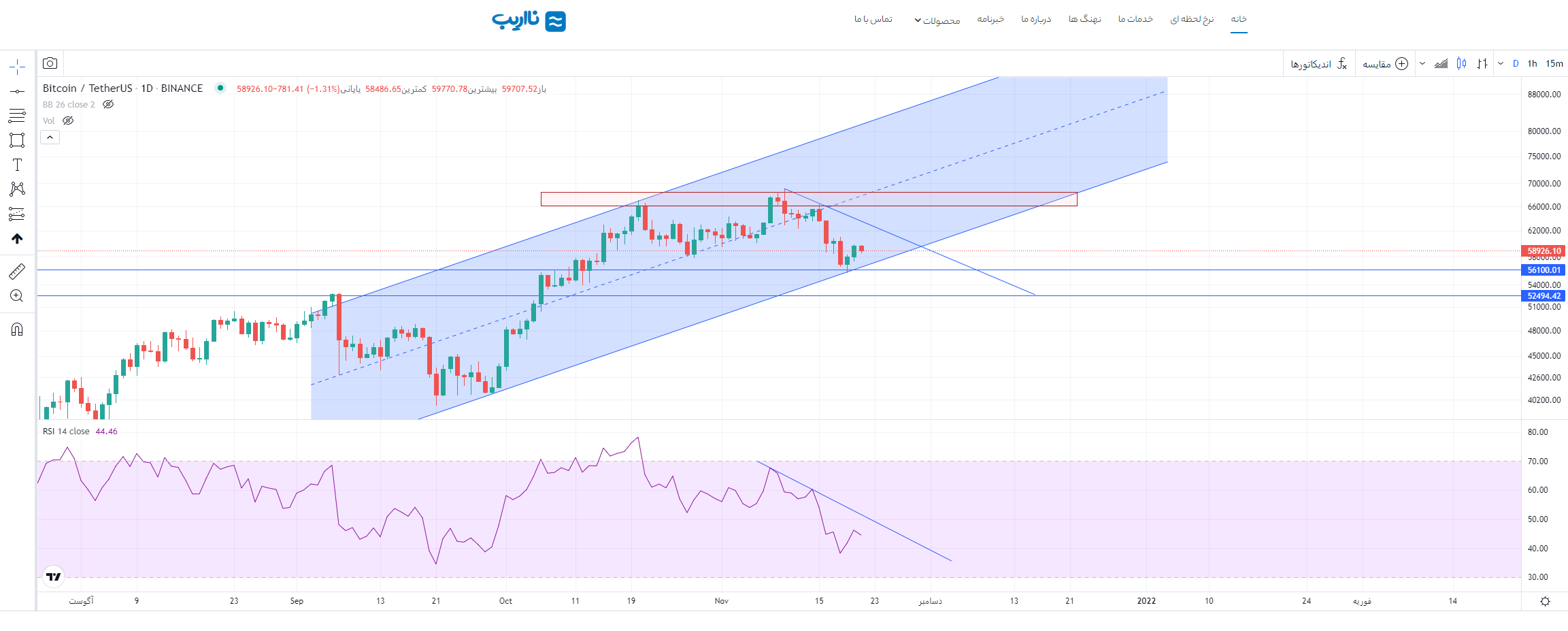Click the دسامبر label on time axis

(930, 600)
